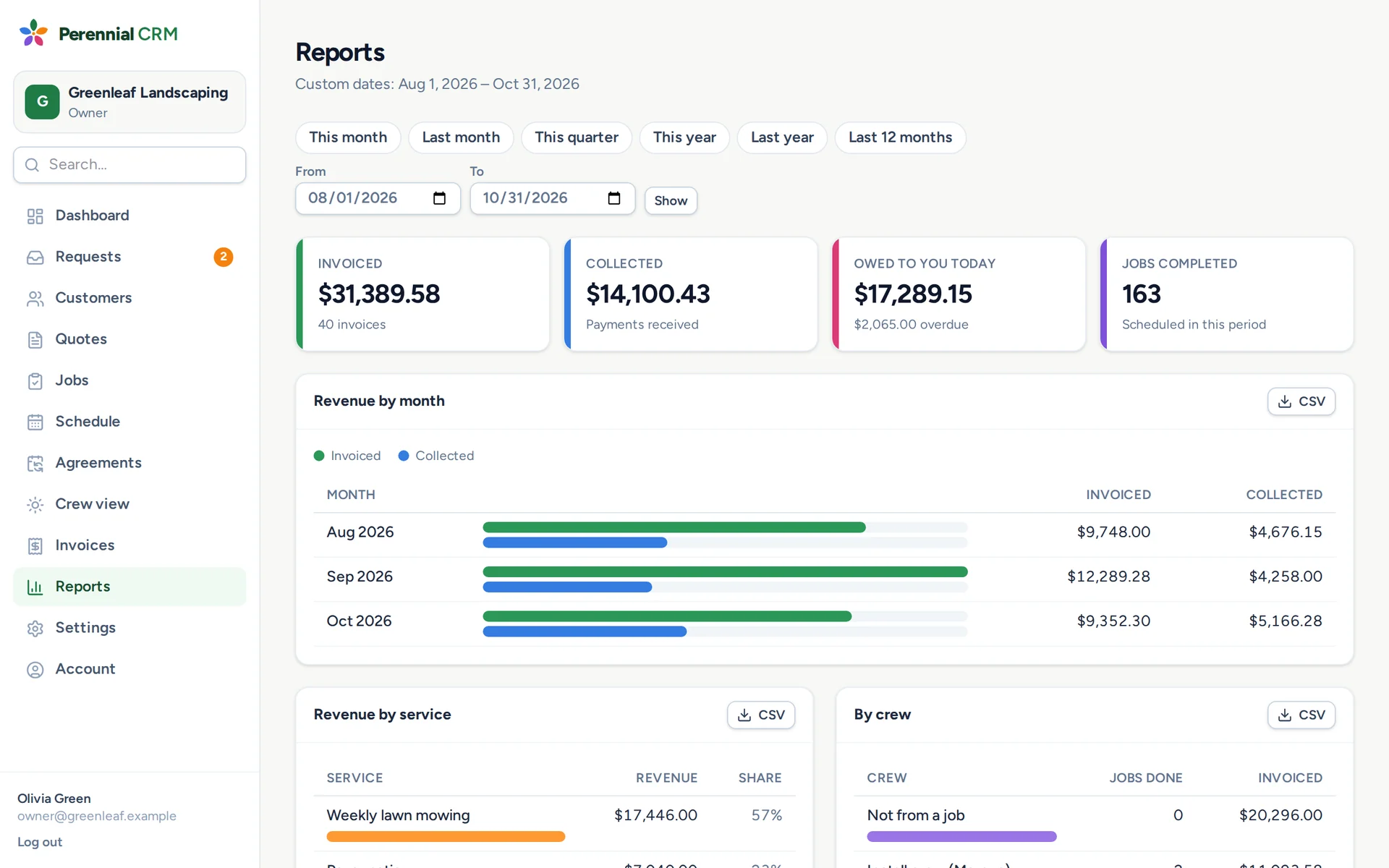Click the Owed to you today card
Image resolution: width=1389 pixels, height=868 pixels.
959,294
